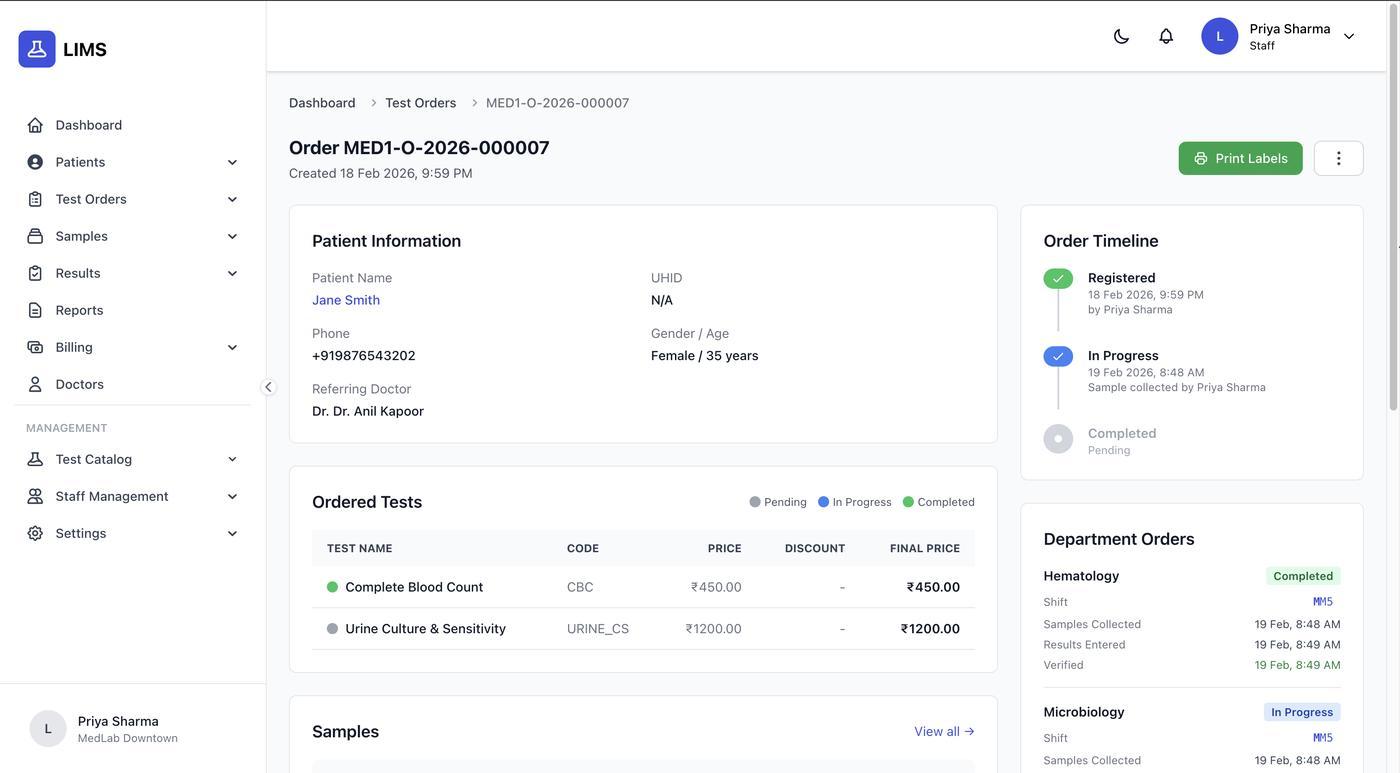Toggle dark mode with the moon icon

click(1121, 36)
